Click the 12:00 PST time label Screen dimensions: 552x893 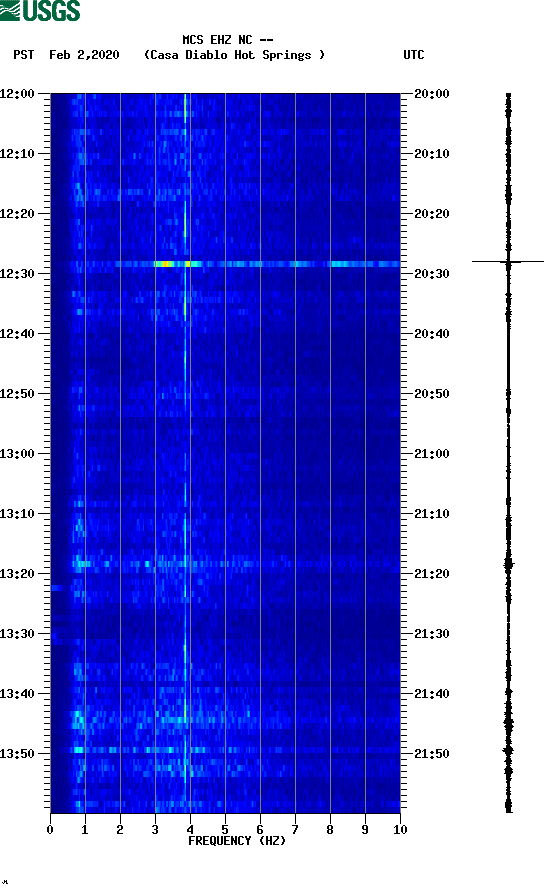click(x=17, y=94)
